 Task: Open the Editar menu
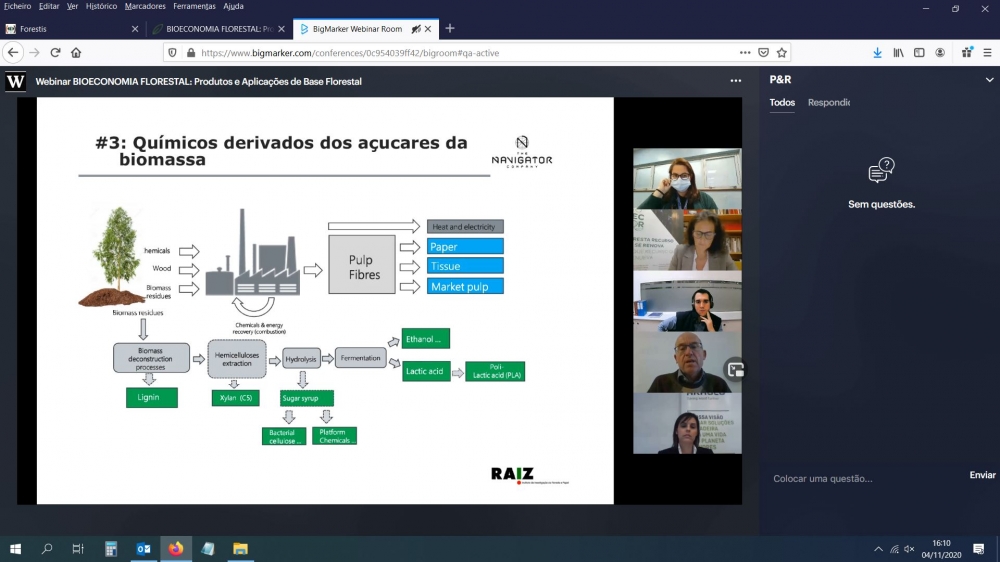coord(48,6)
